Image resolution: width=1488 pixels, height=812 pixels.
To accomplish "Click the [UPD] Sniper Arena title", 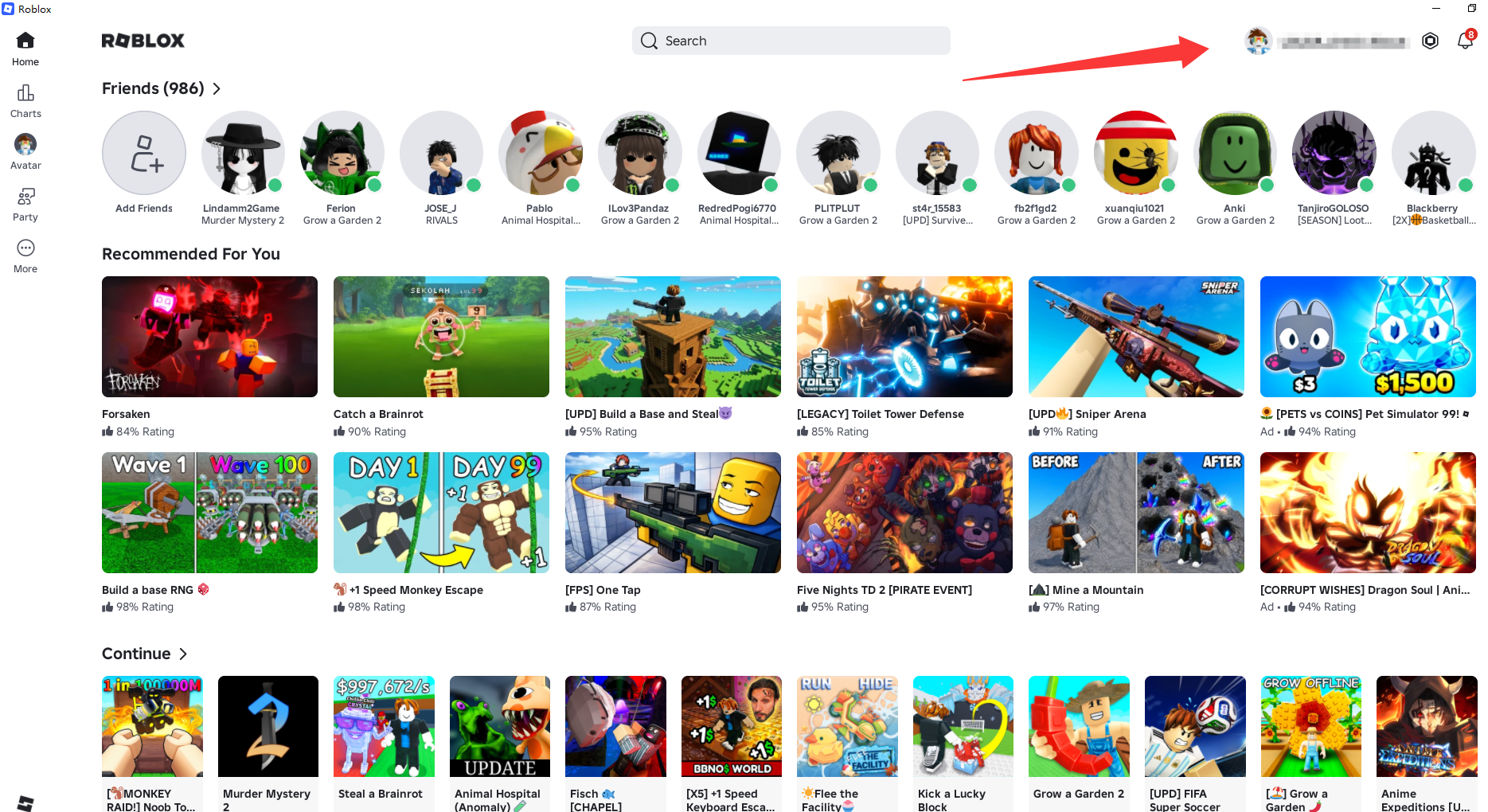I will tap(1088, 414).
